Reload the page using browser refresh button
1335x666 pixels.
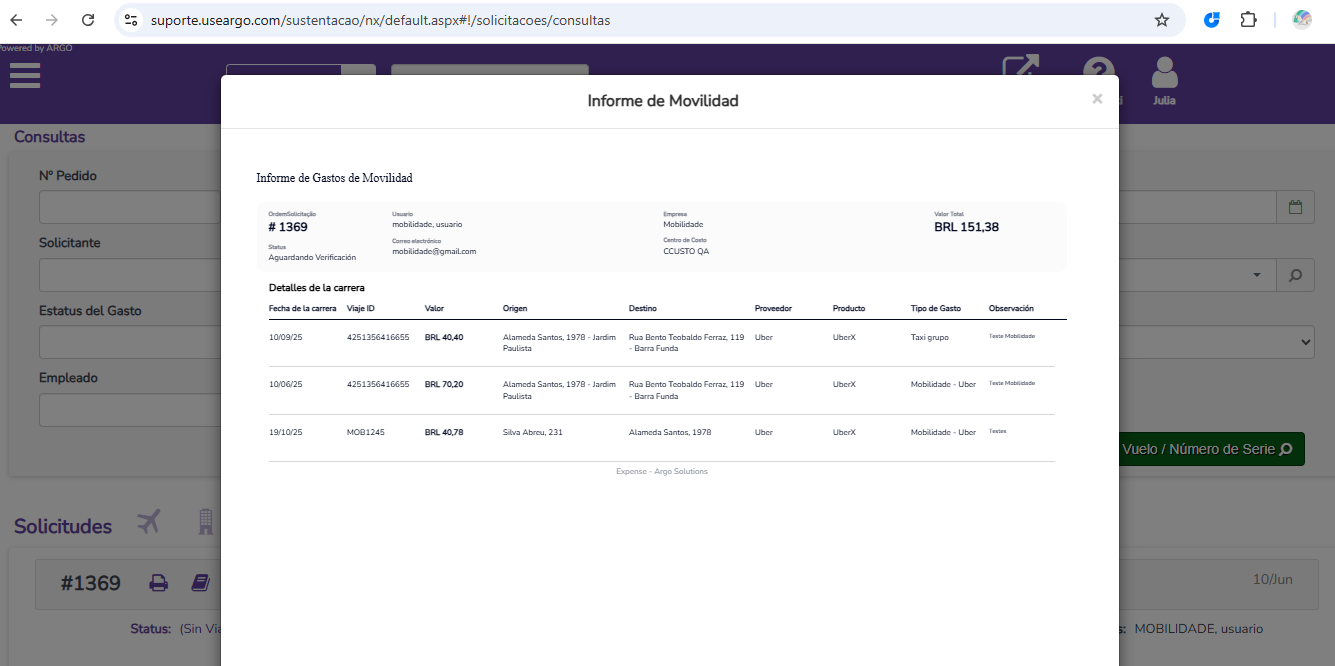[x=88, y=20]
